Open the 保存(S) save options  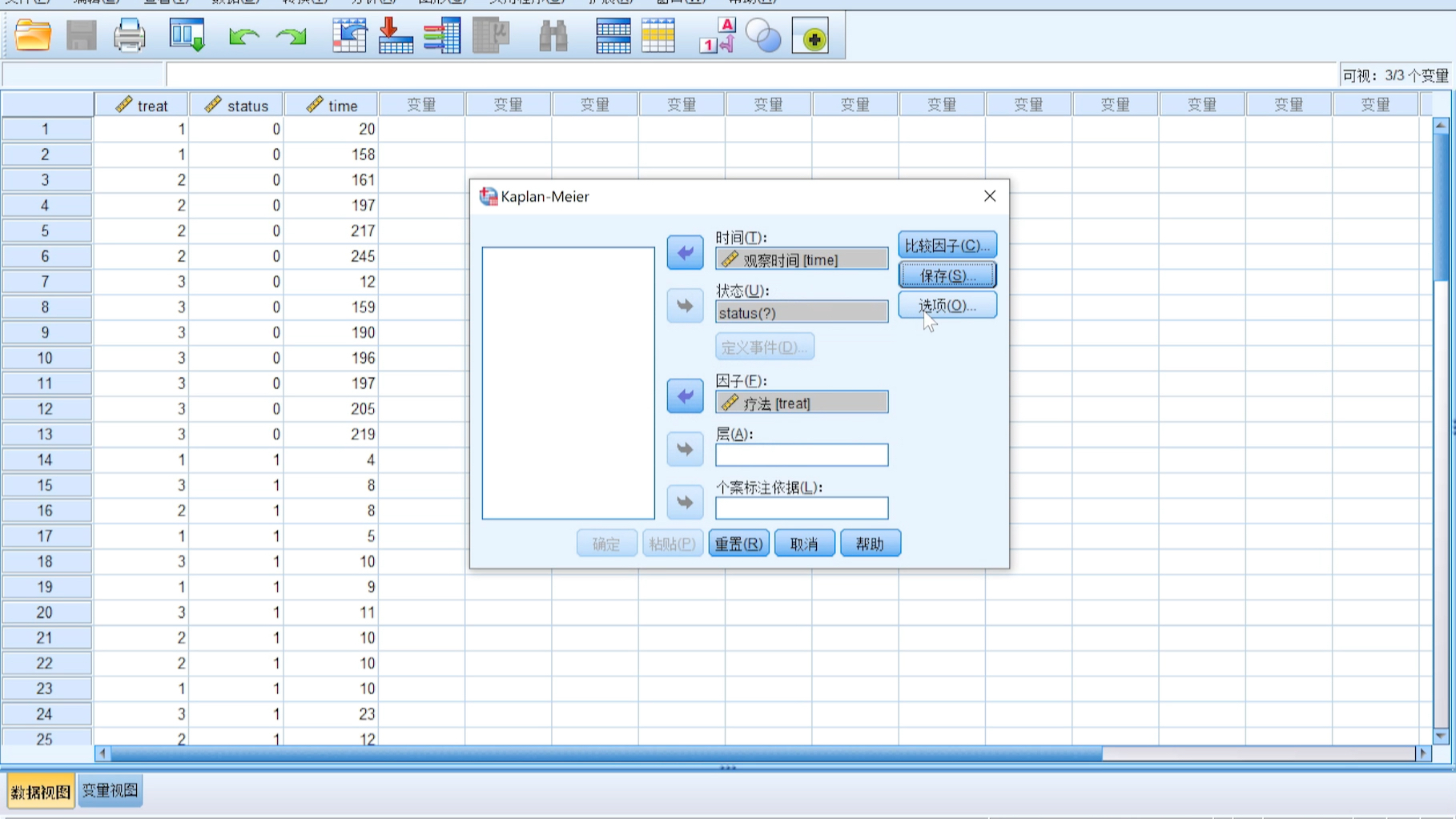coord(947,275)
